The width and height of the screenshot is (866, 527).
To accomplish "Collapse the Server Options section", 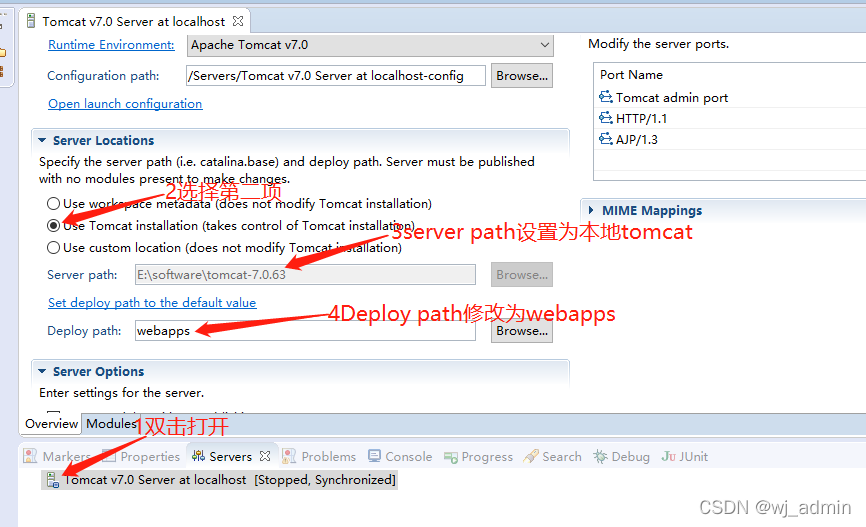I will (x=42, y=371).
